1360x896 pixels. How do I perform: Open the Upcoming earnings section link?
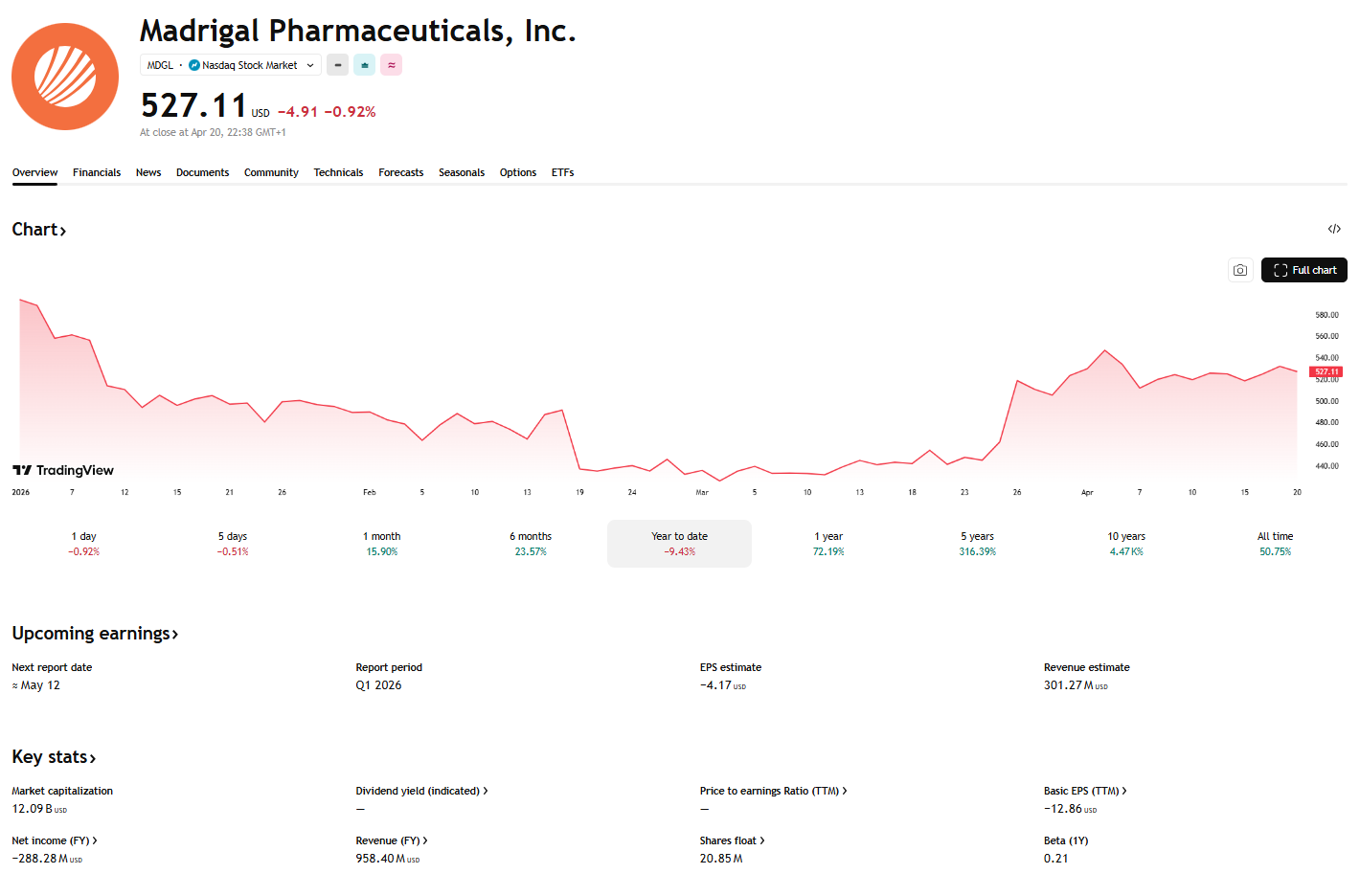[95, 634]
